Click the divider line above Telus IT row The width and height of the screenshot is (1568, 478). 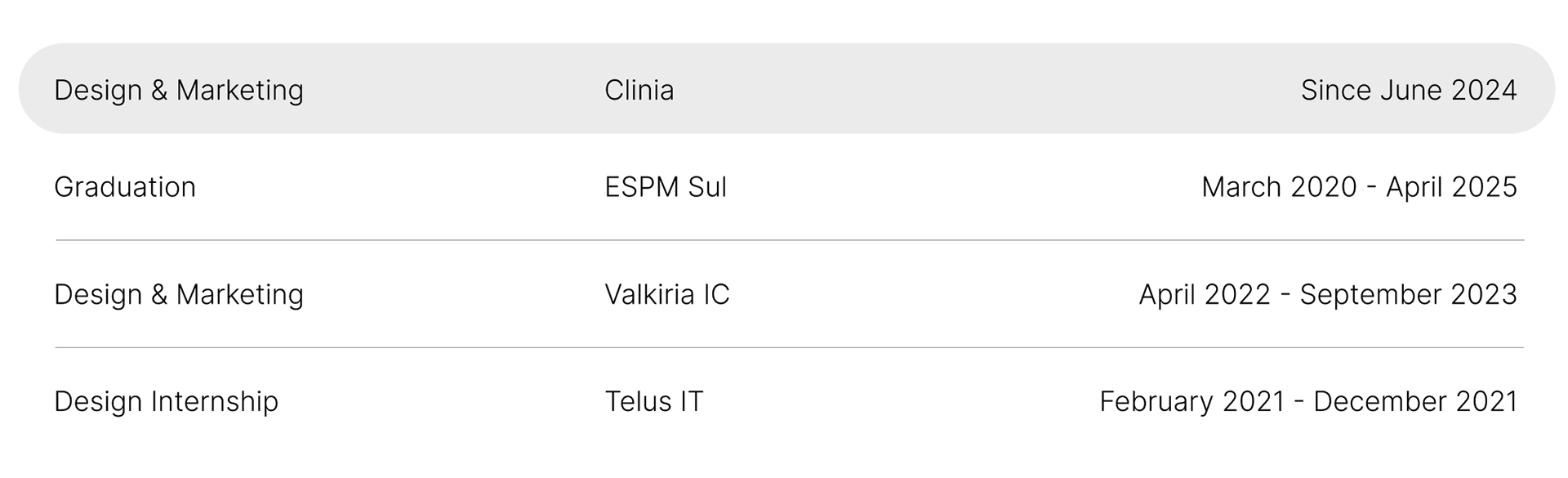789,347
